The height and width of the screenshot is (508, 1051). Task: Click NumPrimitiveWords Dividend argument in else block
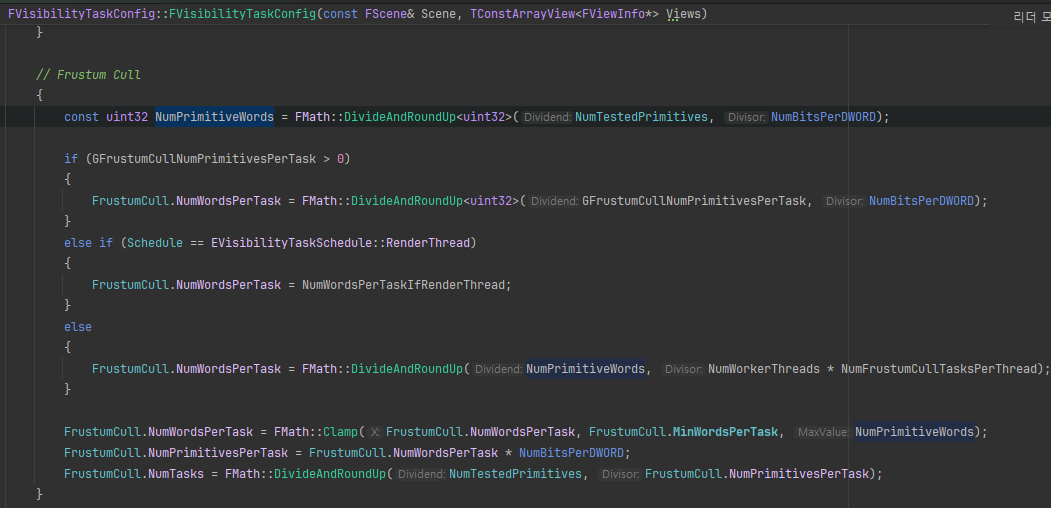click(585, 369)
